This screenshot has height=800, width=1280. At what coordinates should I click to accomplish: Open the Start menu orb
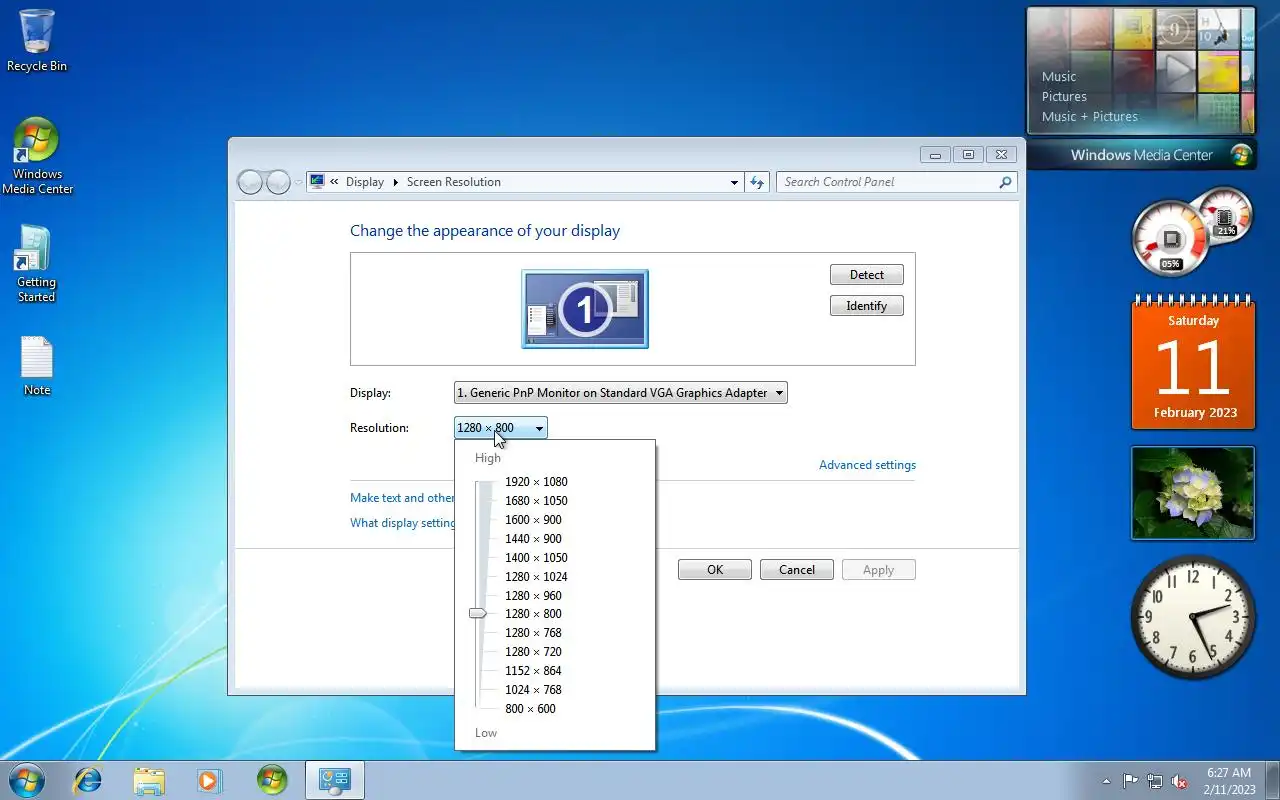26,780
